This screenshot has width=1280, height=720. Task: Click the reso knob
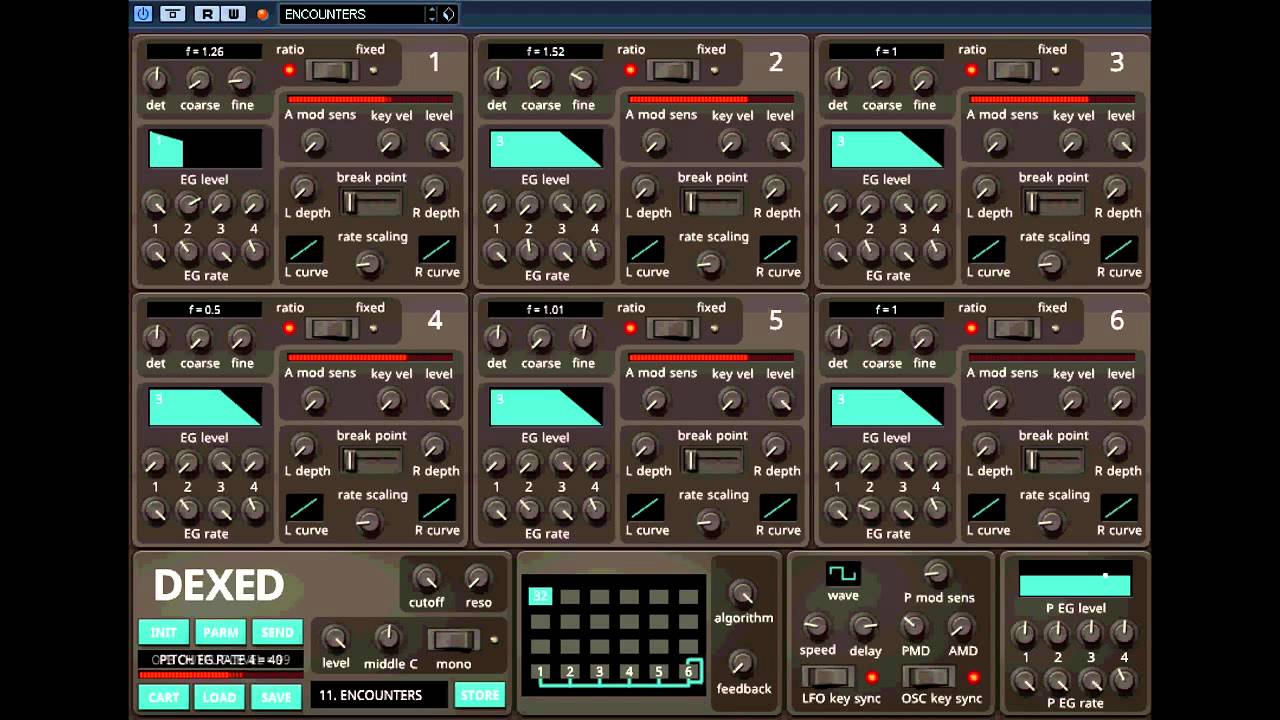(x=478, y=578)
